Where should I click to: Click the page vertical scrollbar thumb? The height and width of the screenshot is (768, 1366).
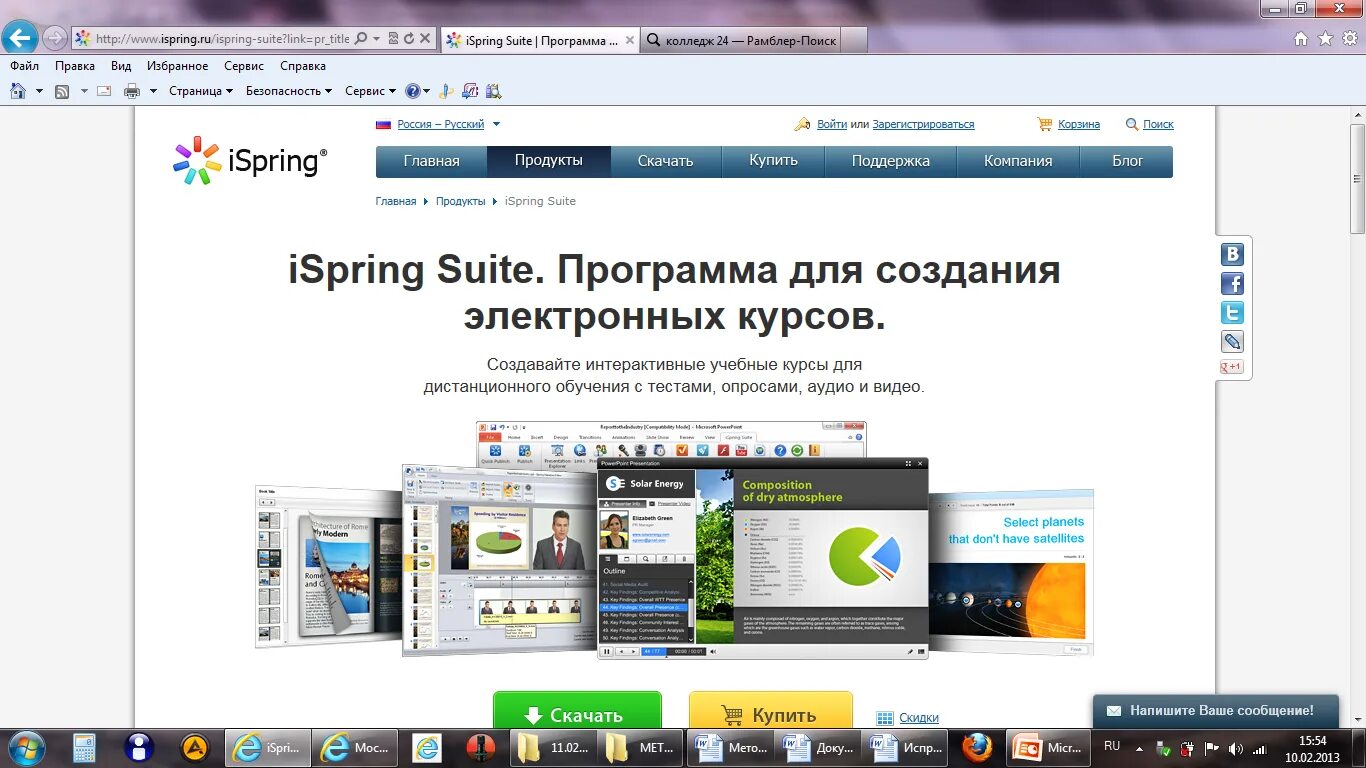(1357, 177)
